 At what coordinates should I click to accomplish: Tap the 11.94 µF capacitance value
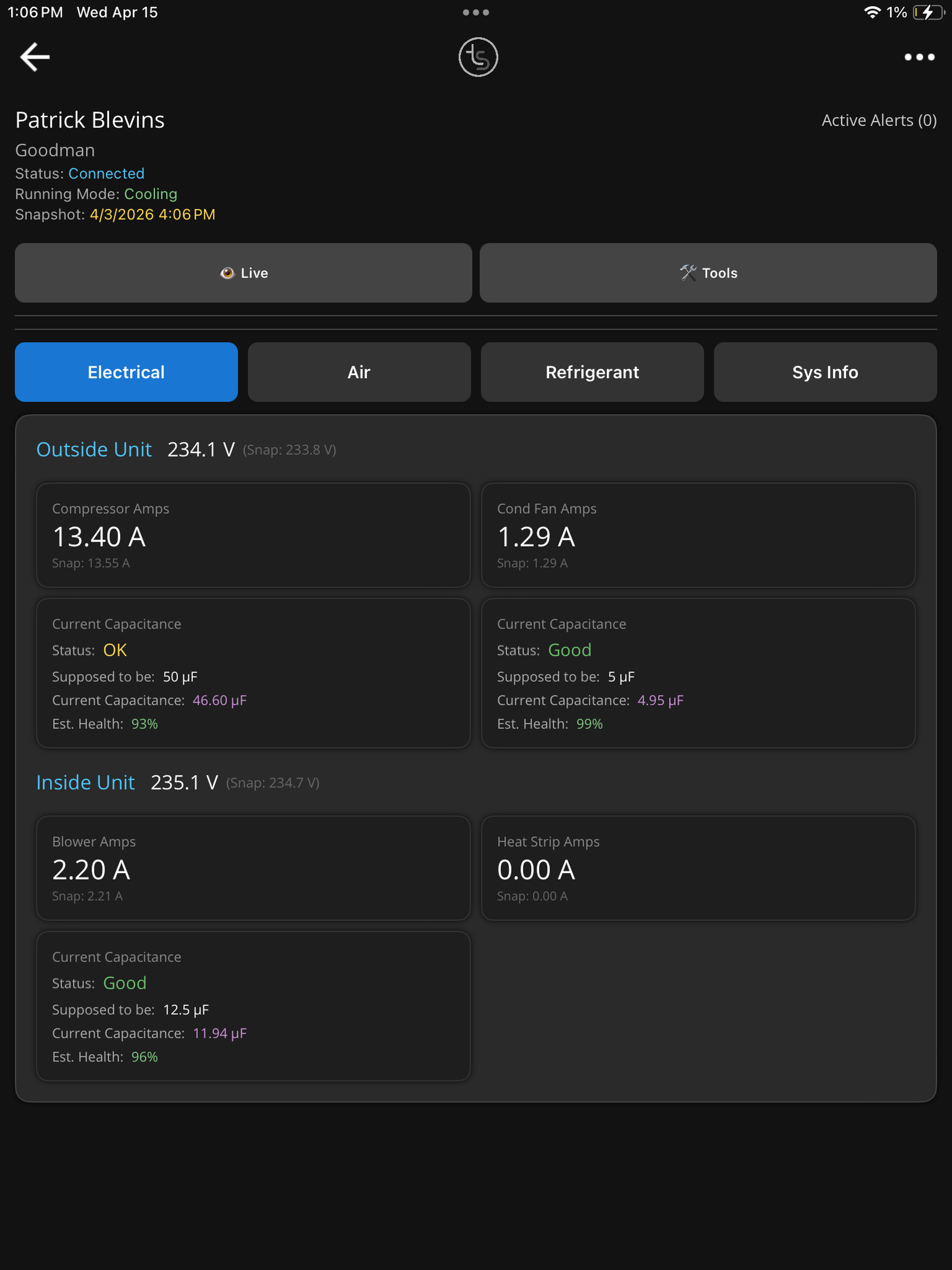coord(220,1033)
